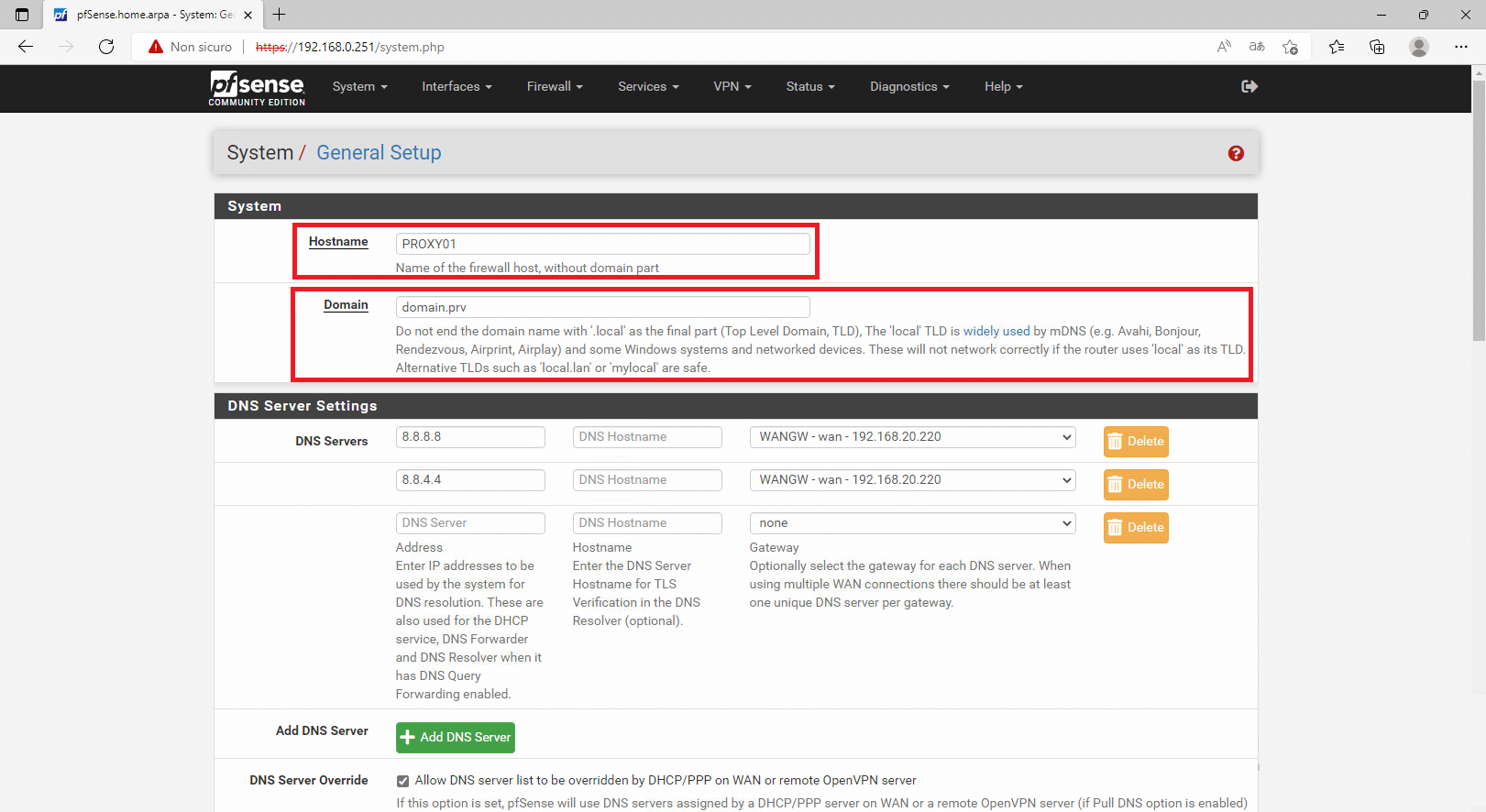Screen dimensions: 1486x812
Task: Open browser collections icon
Action: 1377,47
